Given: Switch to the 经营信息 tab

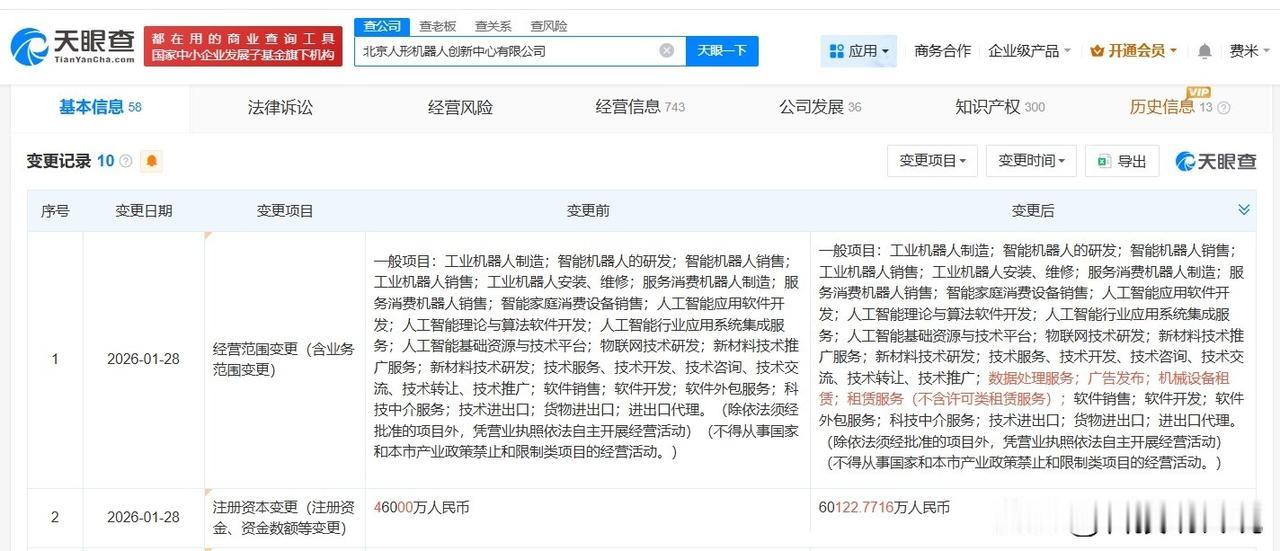Looking at the screenshot, I should pos(640,107).
